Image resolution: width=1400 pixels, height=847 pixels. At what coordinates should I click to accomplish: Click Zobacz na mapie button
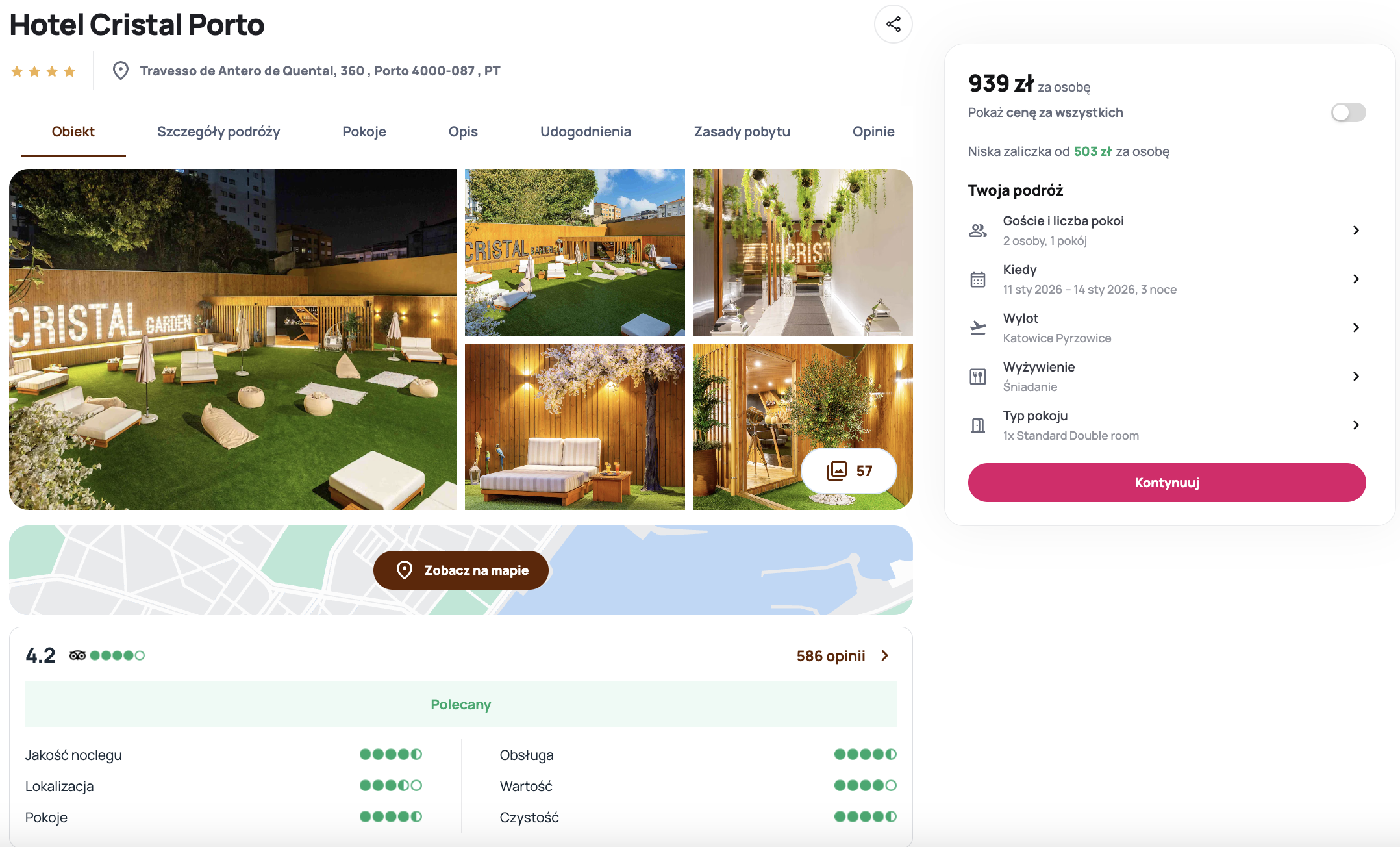click(x=461, y=570)
